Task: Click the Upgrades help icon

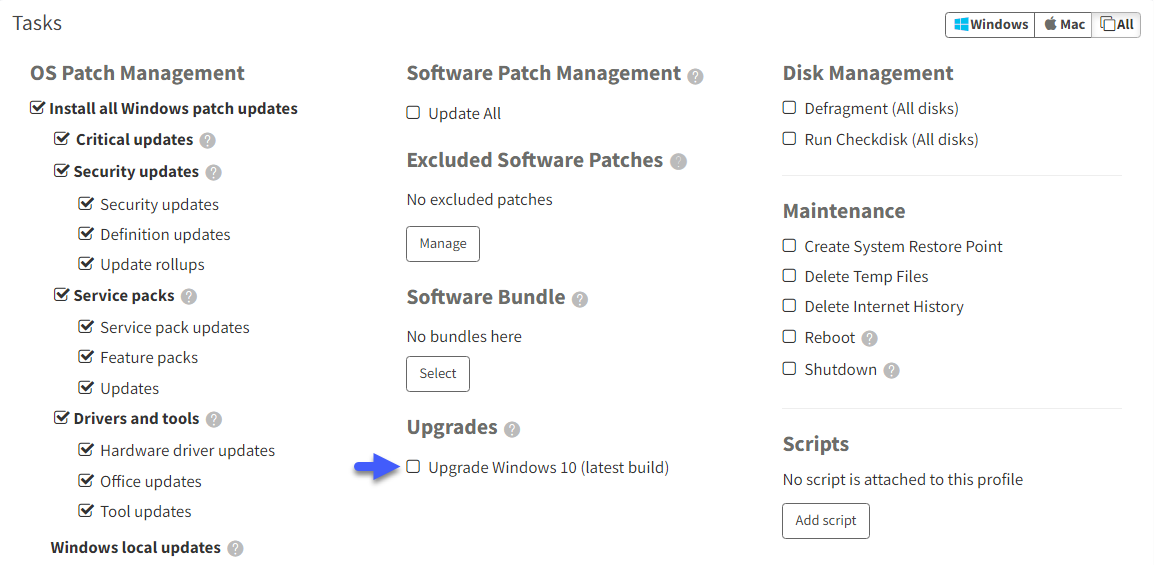Action: click(512, 430)
